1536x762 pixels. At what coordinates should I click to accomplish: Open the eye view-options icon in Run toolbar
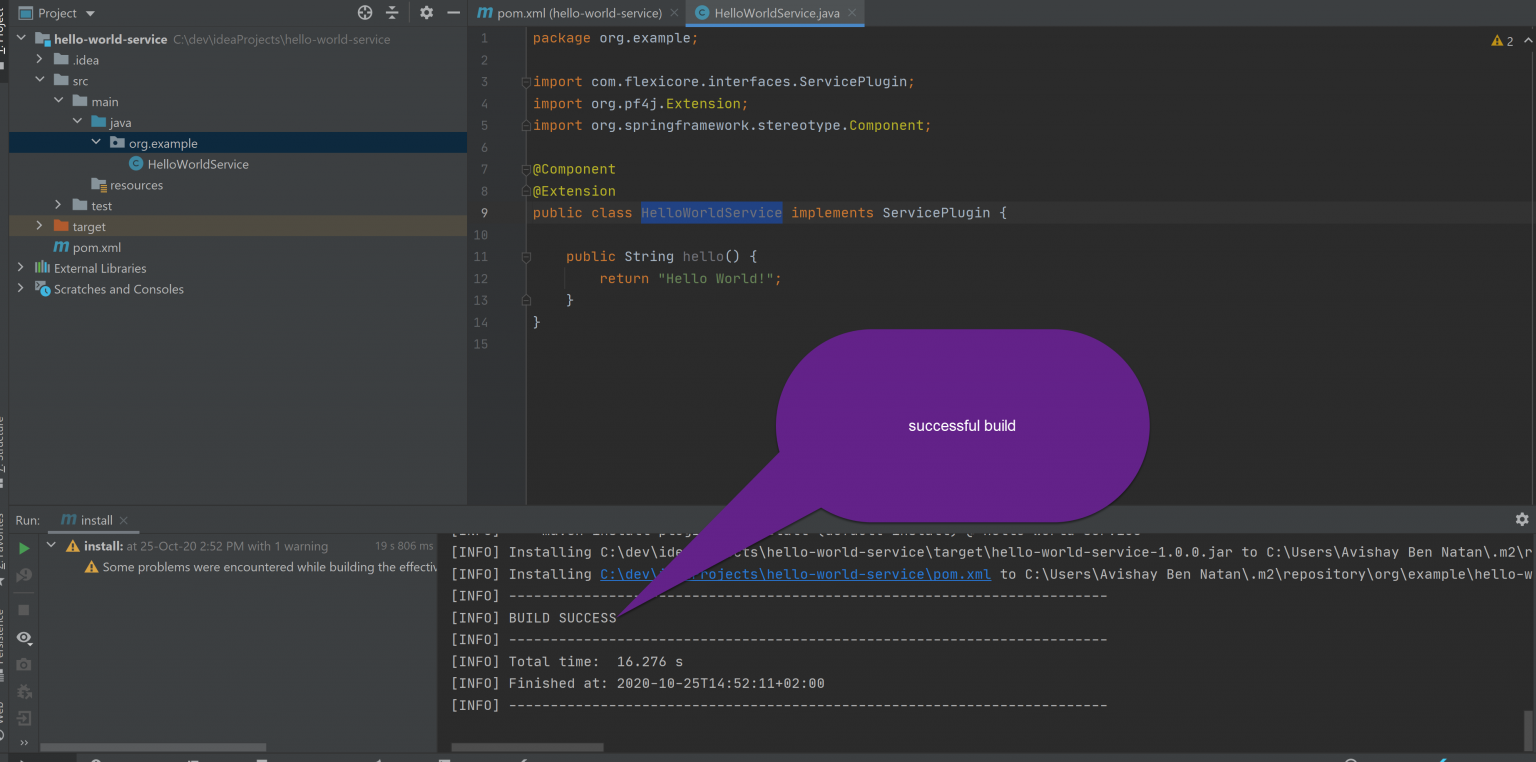pyautogui.click(x=24, y=638)
